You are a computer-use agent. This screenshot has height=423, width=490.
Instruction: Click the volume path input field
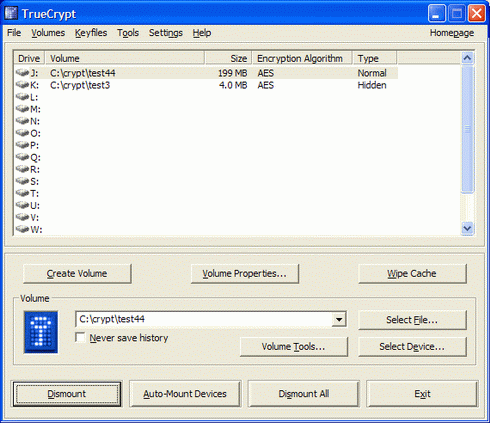(204, 319)
